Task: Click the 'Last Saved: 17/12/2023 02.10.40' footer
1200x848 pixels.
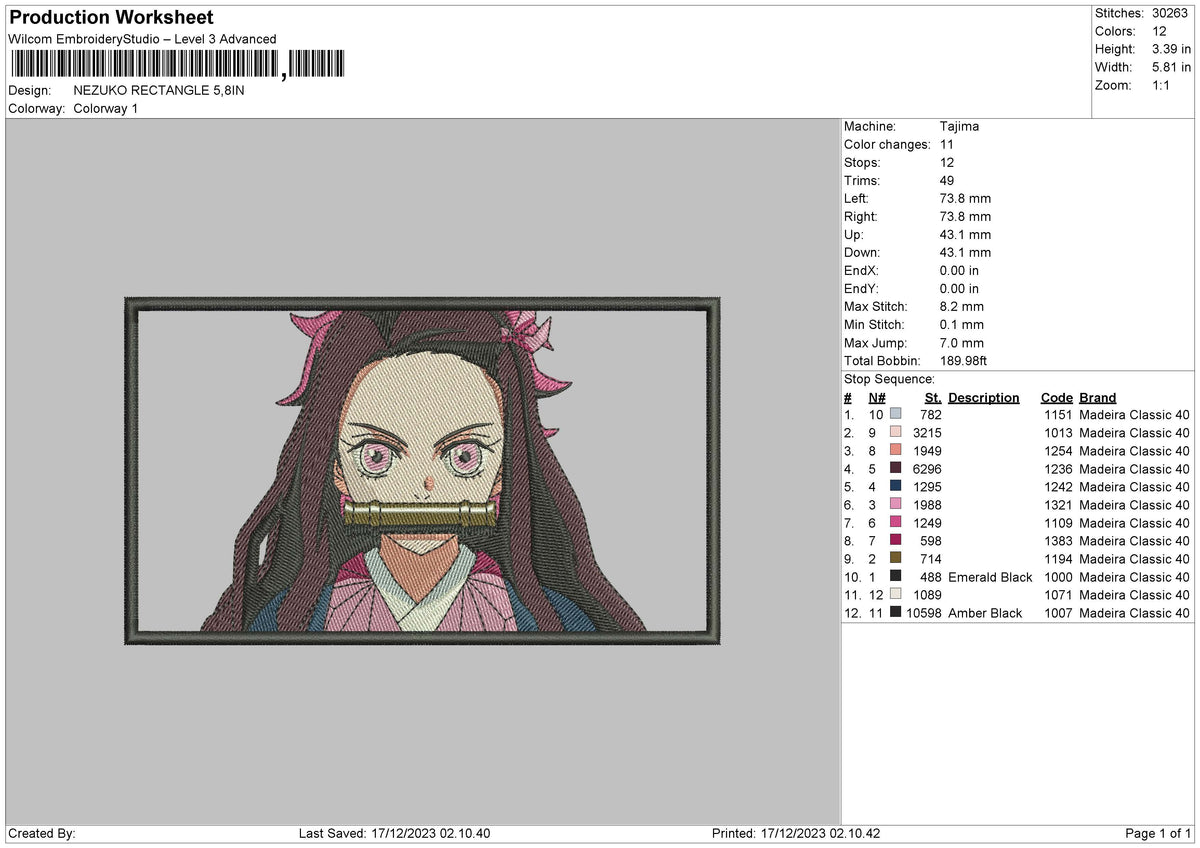Action: [x=394, y=833]
